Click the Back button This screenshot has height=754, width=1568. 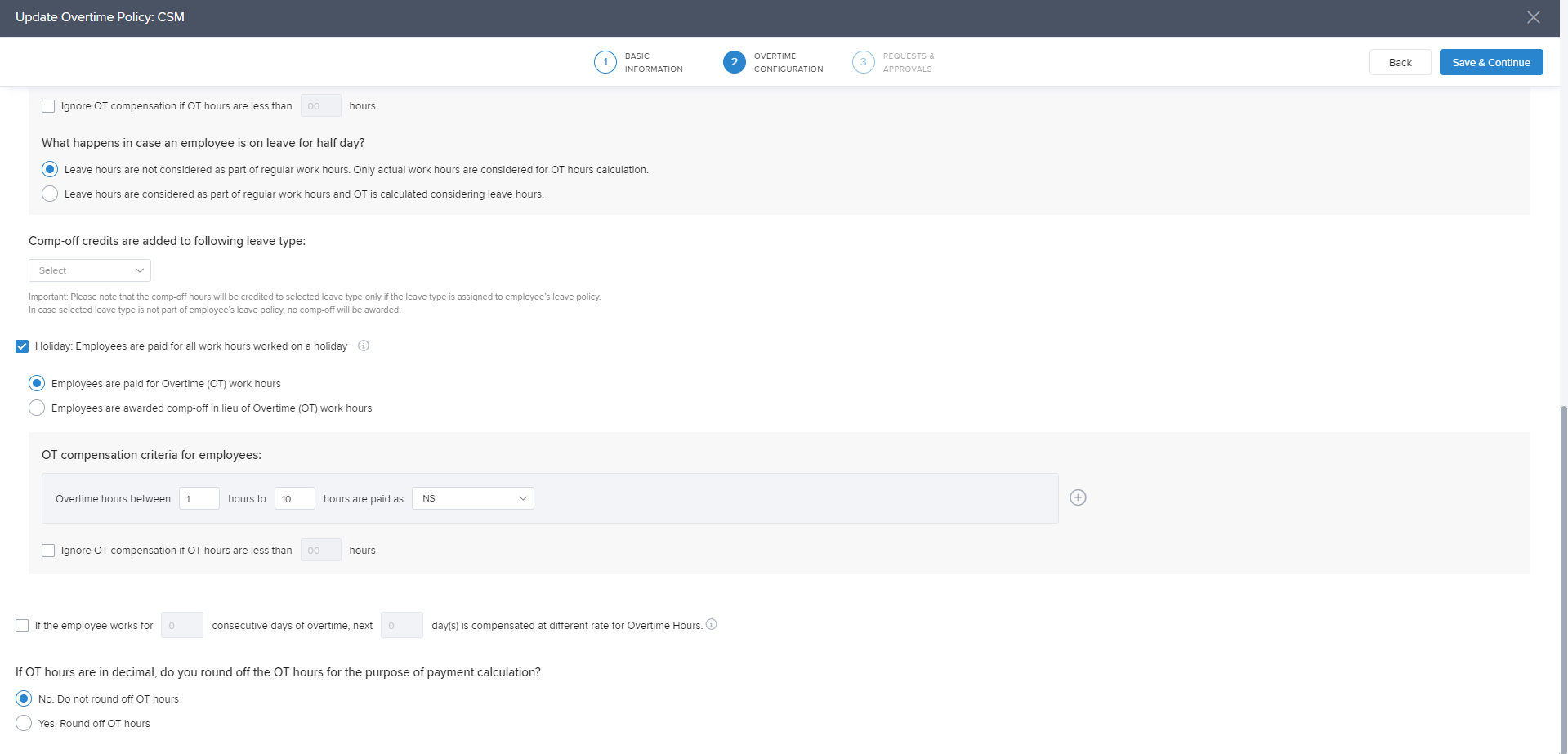1400,62
